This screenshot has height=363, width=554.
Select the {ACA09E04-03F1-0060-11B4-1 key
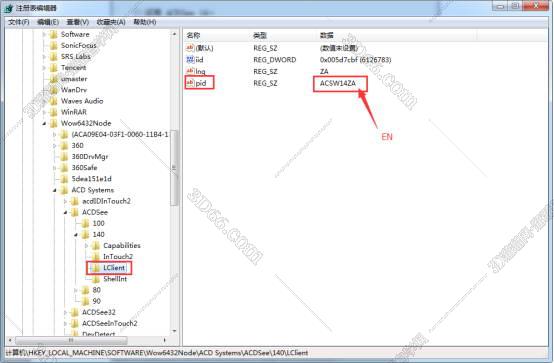(120, 134)
